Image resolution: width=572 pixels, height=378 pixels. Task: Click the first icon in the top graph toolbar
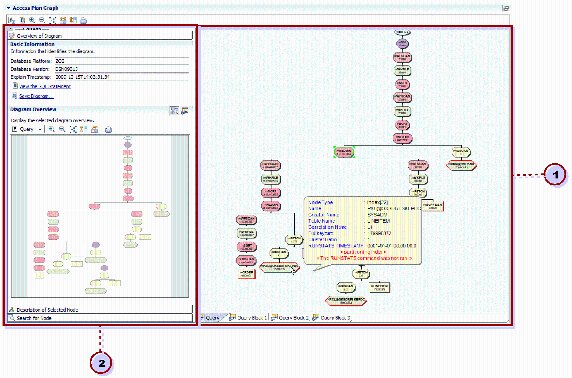(x=12, y=20)
